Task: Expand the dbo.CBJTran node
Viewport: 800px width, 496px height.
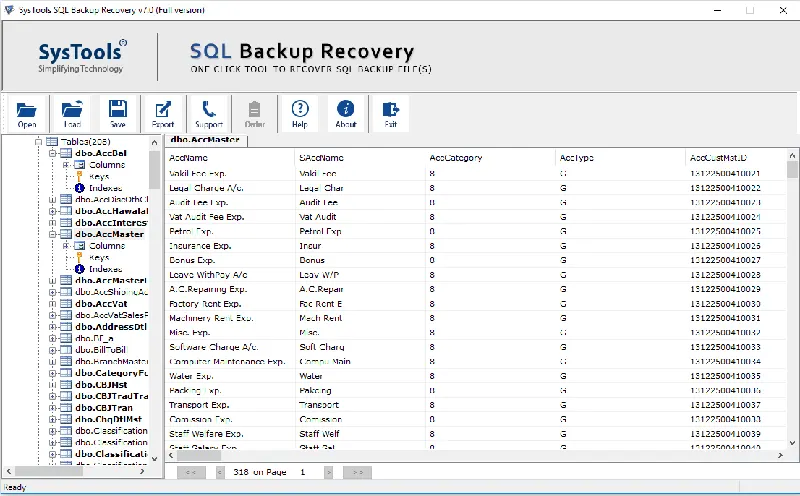Action: point(52,408)
